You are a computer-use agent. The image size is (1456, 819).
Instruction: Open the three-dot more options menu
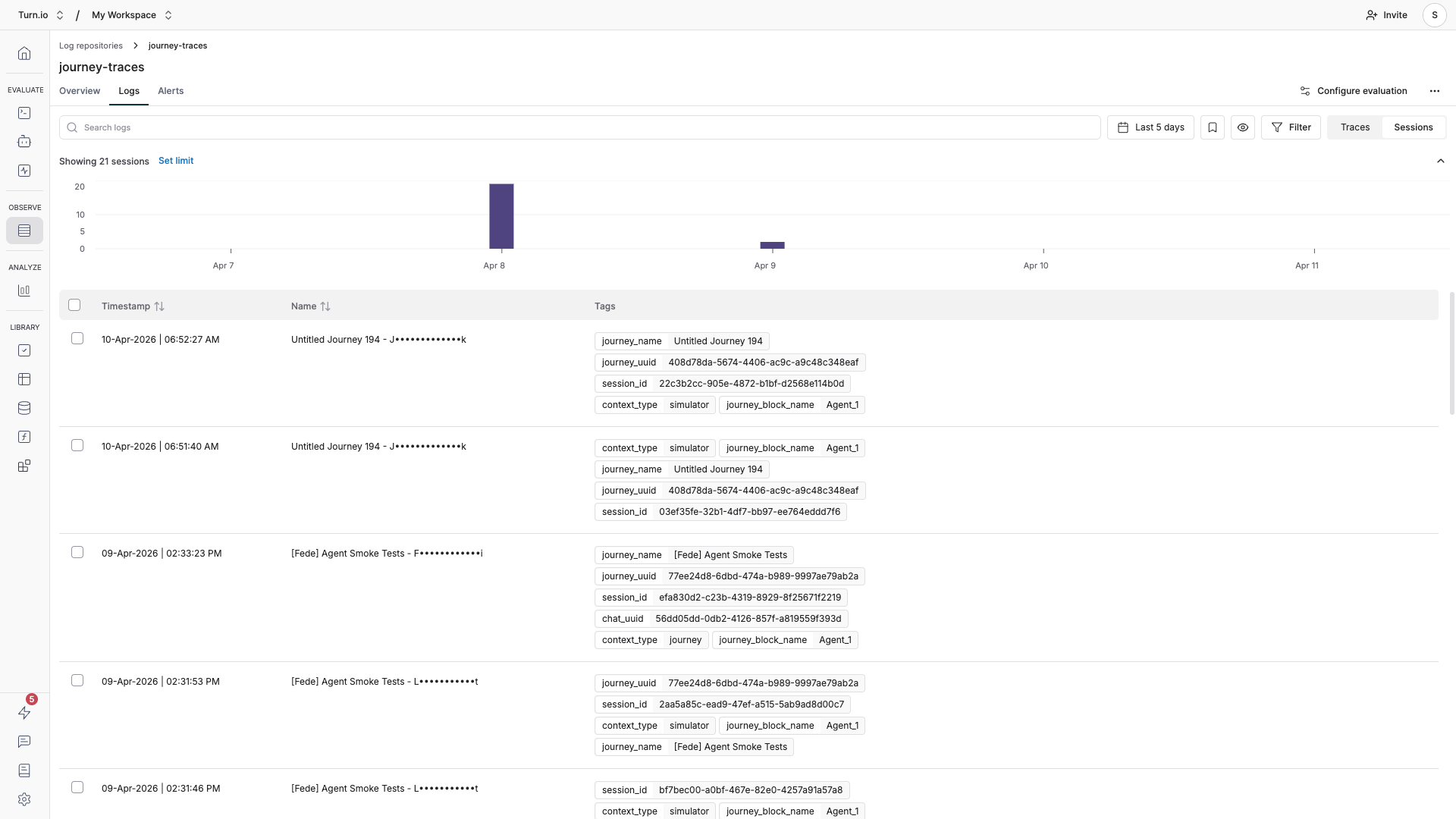[1434, 91]
